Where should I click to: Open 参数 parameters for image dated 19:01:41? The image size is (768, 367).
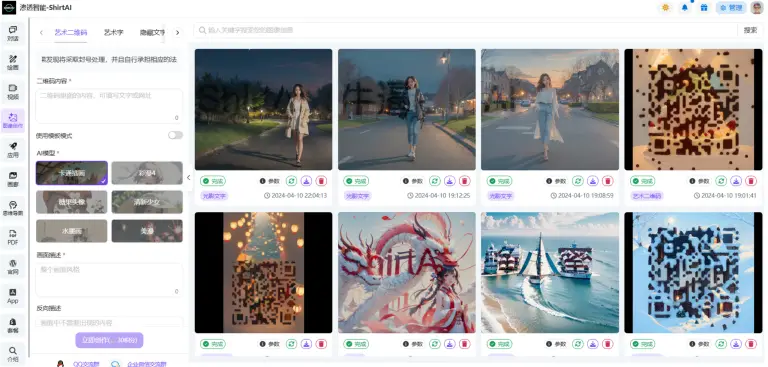pos(699,181)
